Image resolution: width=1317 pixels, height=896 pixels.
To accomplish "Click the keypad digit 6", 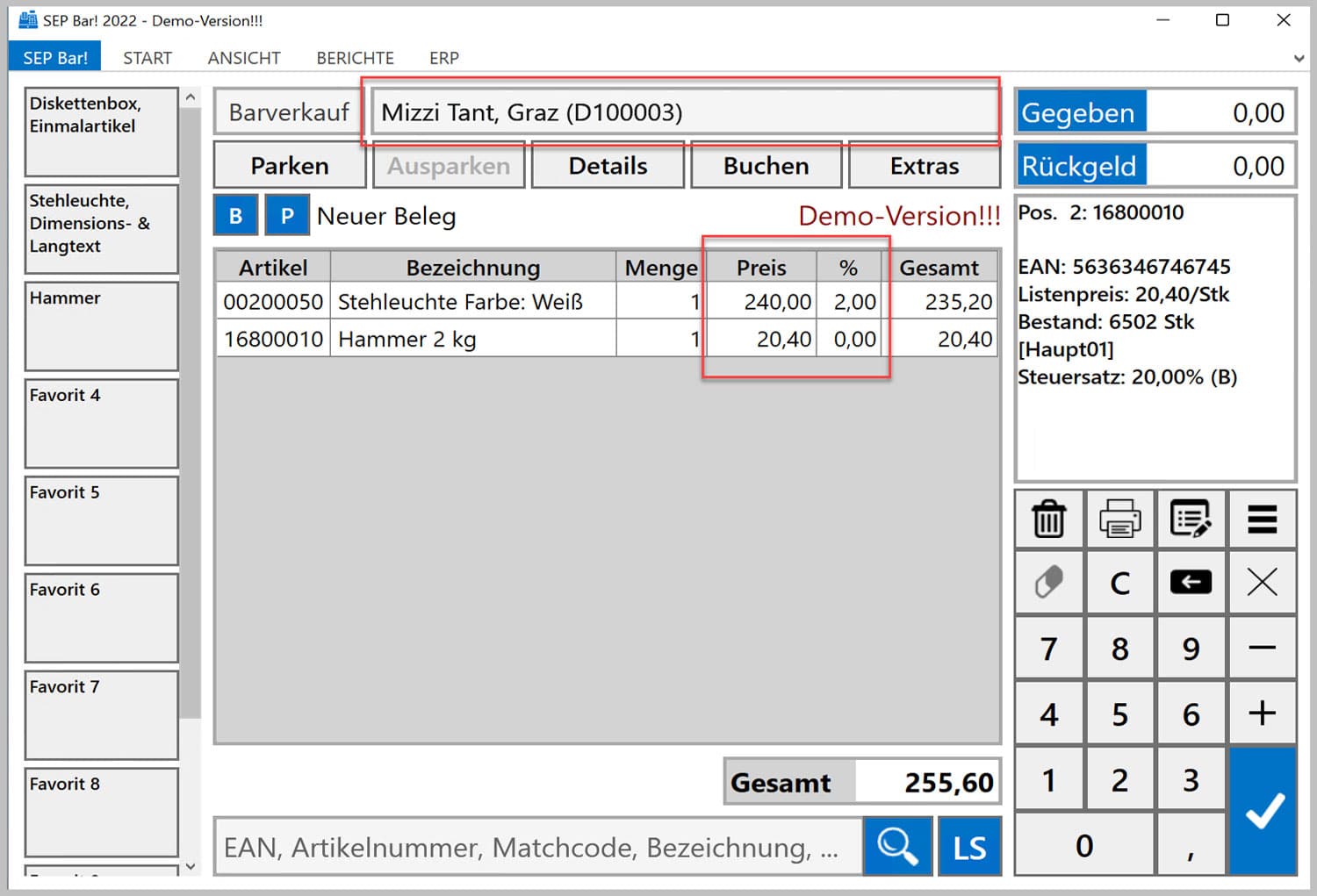I will click(1191, 713).
